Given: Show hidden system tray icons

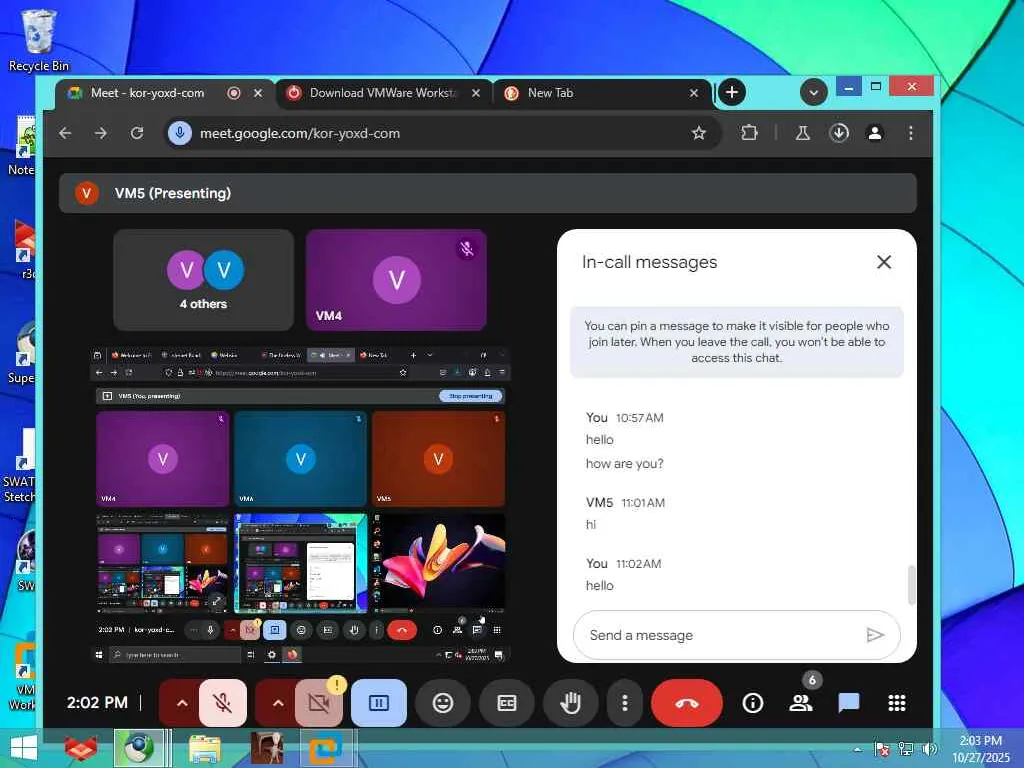Looking at the screenshot, I should (x=857, y=749).
